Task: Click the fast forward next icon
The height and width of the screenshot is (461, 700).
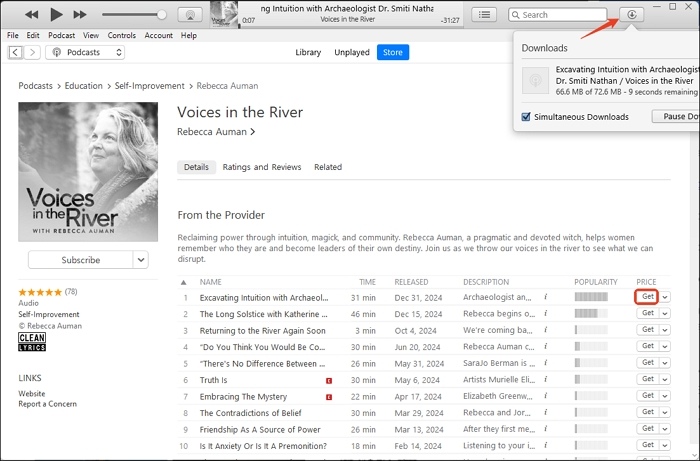Action: click(80, 15)
